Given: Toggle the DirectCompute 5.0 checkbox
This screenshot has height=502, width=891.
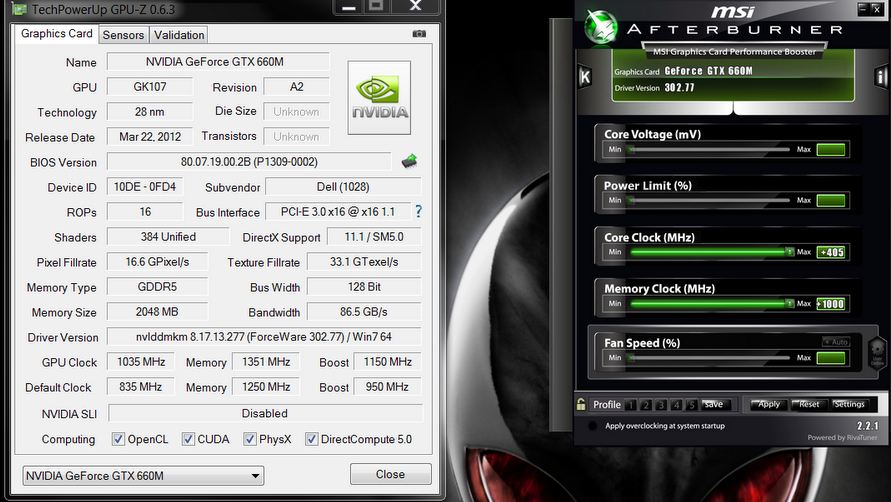Looking at the screenshot, I should [x=311, y=439].
